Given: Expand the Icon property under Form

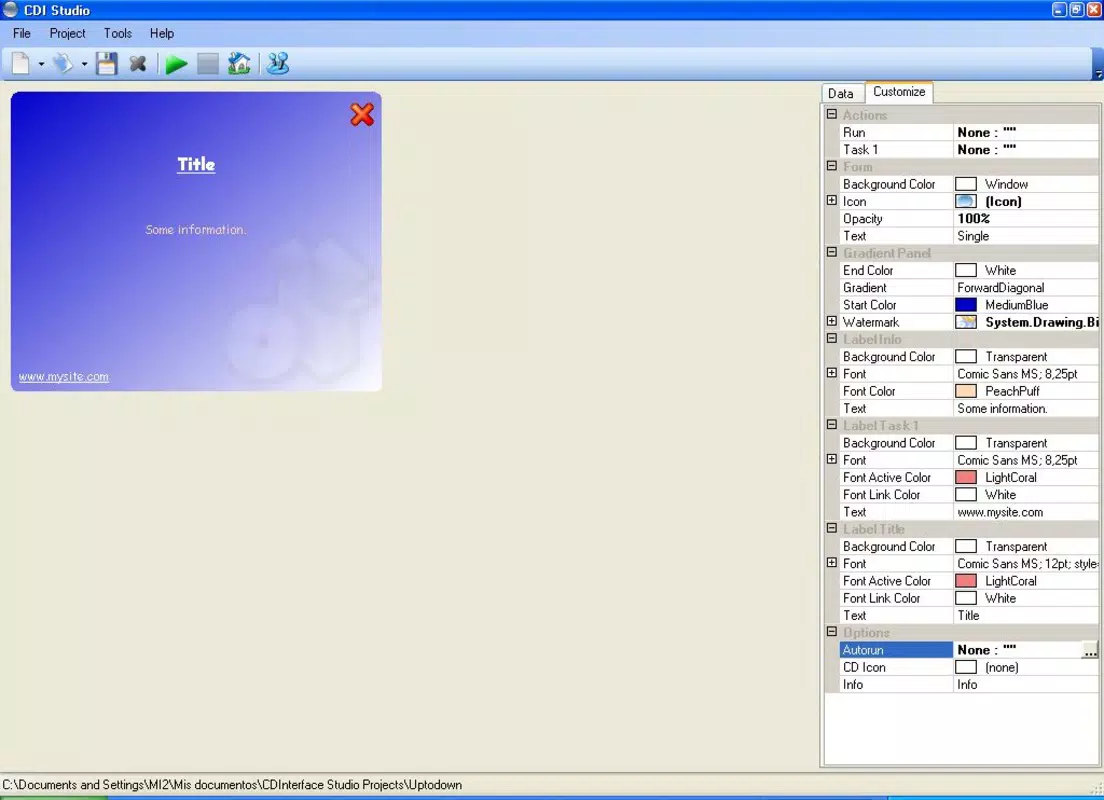Looking at the screenshot, I should tap(832, 201).
